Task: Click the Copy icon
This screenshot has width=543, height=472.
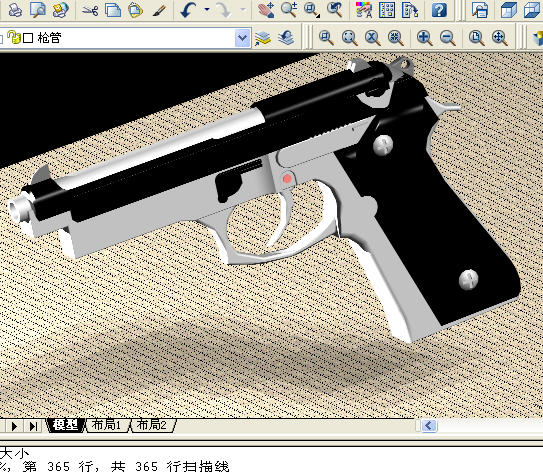Action: click(113, 10)
